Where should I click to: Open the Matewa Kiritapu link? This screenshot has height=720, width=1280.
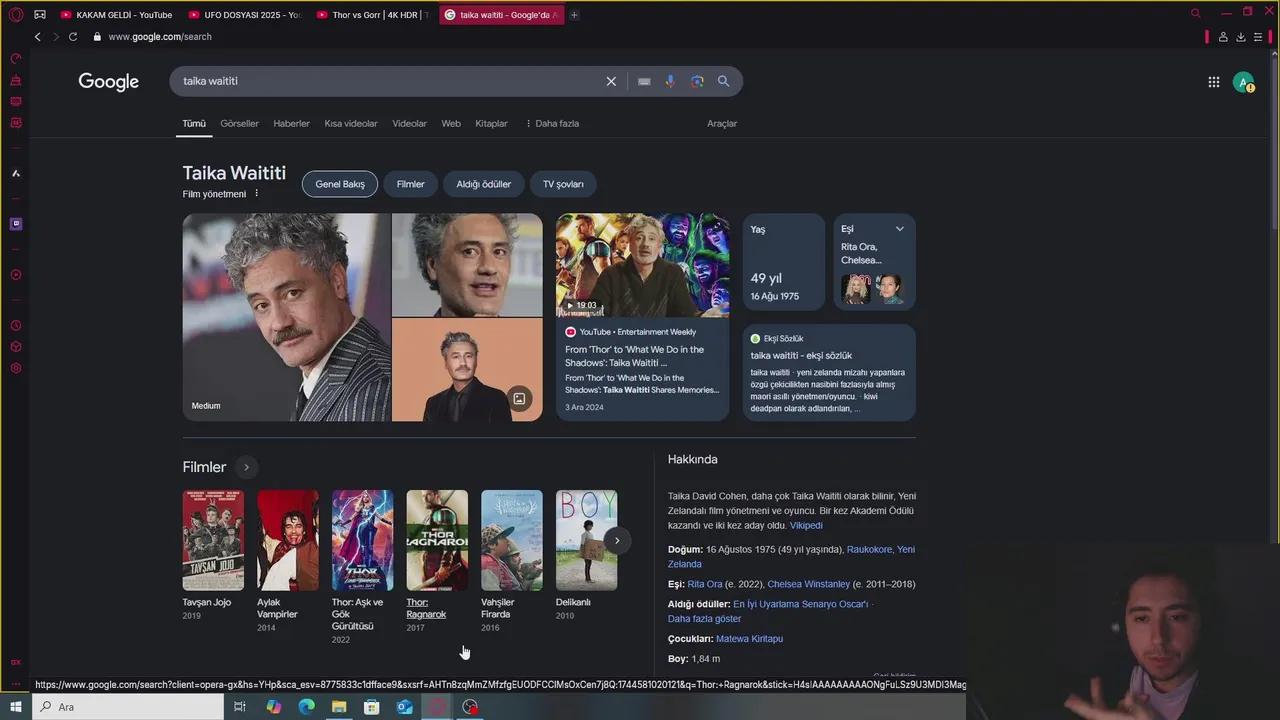click(749, 639)
